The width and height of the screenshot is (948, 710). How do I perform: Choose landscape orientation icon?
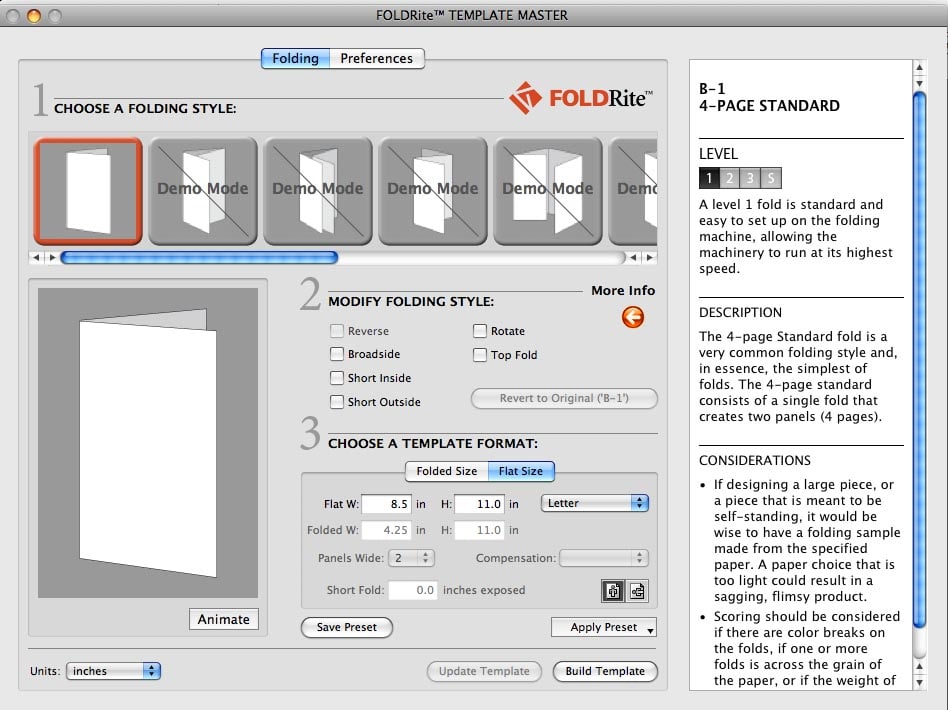636,591
